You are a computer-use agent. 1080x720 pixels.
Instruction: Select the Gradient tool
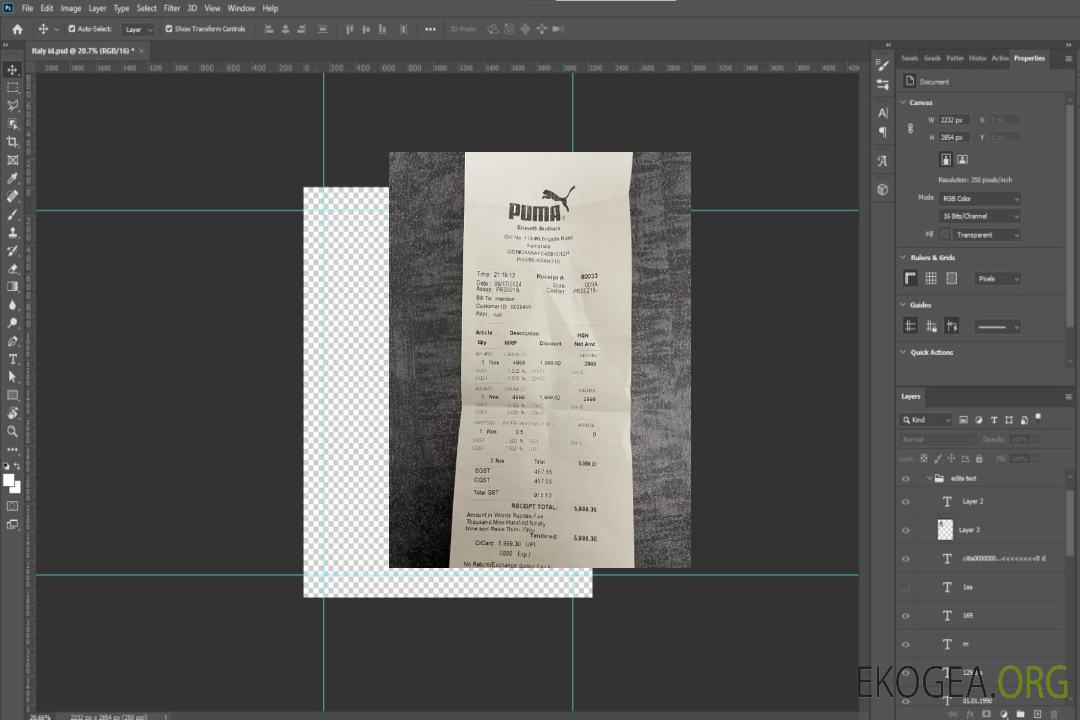[x=12, y=287]
